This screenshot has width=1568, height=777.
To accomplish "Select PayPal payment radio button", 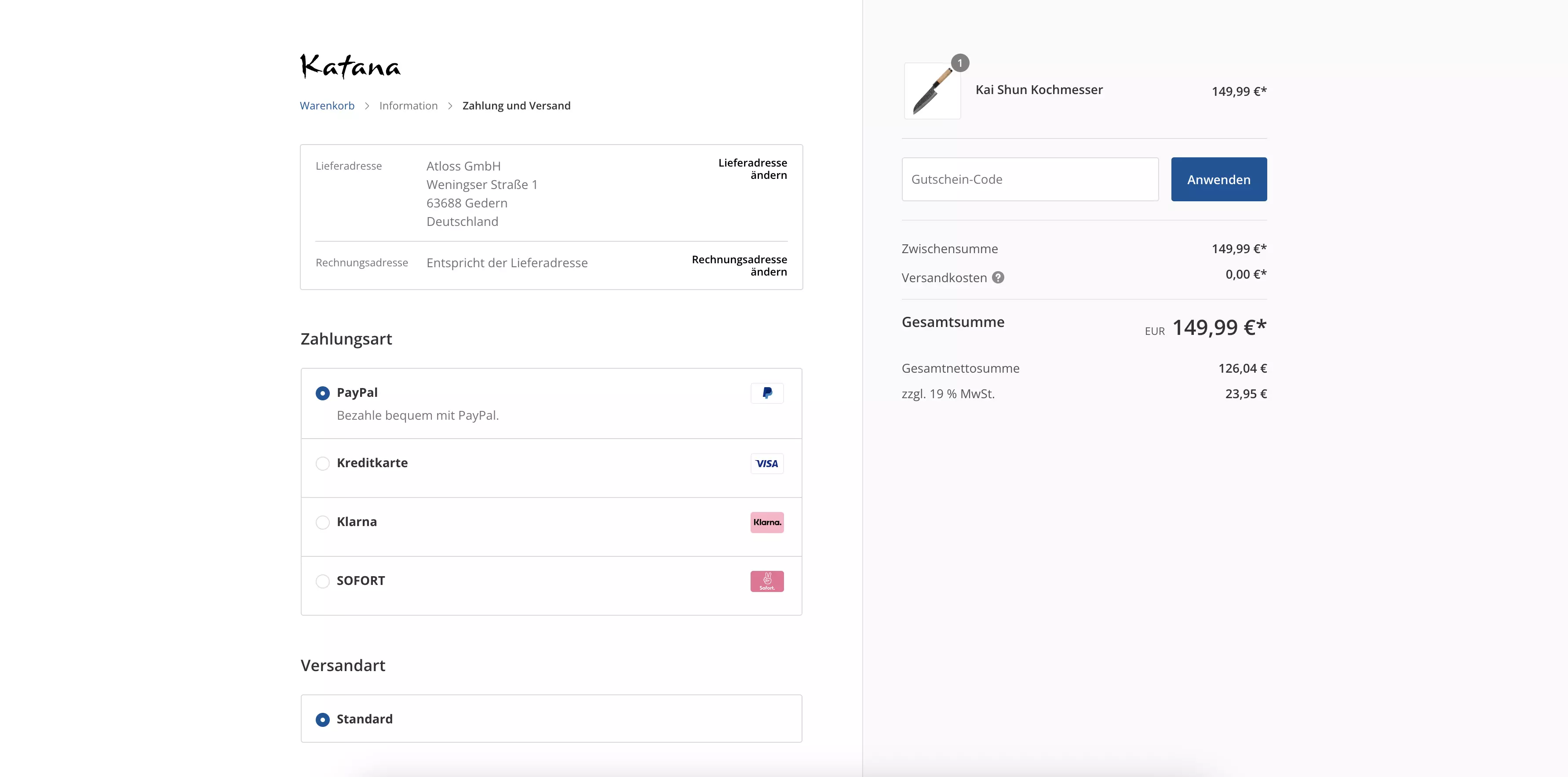I will coord(323,393).
